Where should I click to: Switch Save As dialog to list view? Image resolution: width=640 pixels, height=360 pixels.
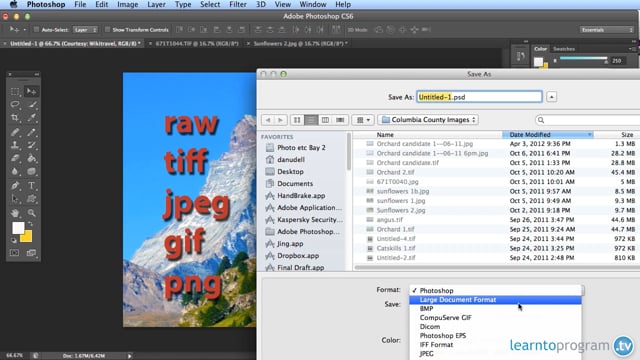[311, 120]
